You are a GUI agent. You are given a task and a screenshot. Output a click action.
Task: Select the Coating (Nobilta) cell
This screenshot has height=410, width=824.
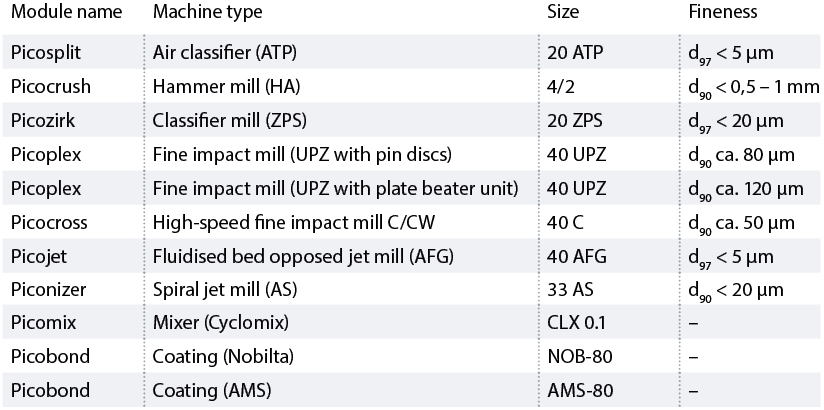point(212,357)
